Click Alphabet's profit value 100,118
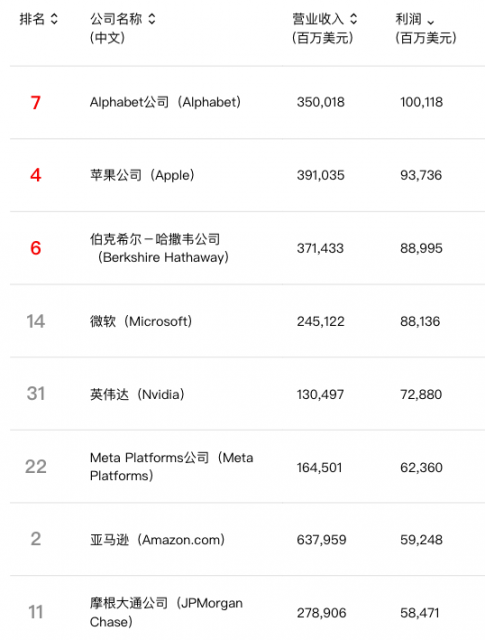 coord(421,102)
